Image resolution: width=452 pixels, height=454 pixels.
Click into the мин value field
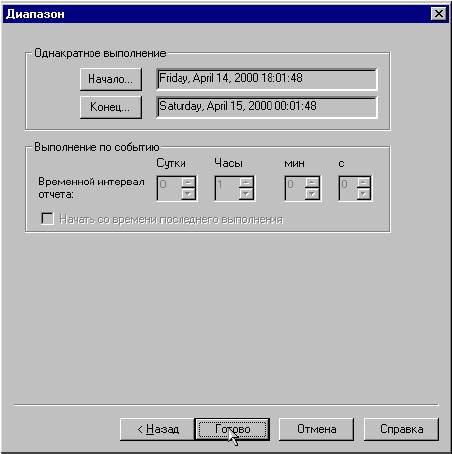click(x=296, y=188)
